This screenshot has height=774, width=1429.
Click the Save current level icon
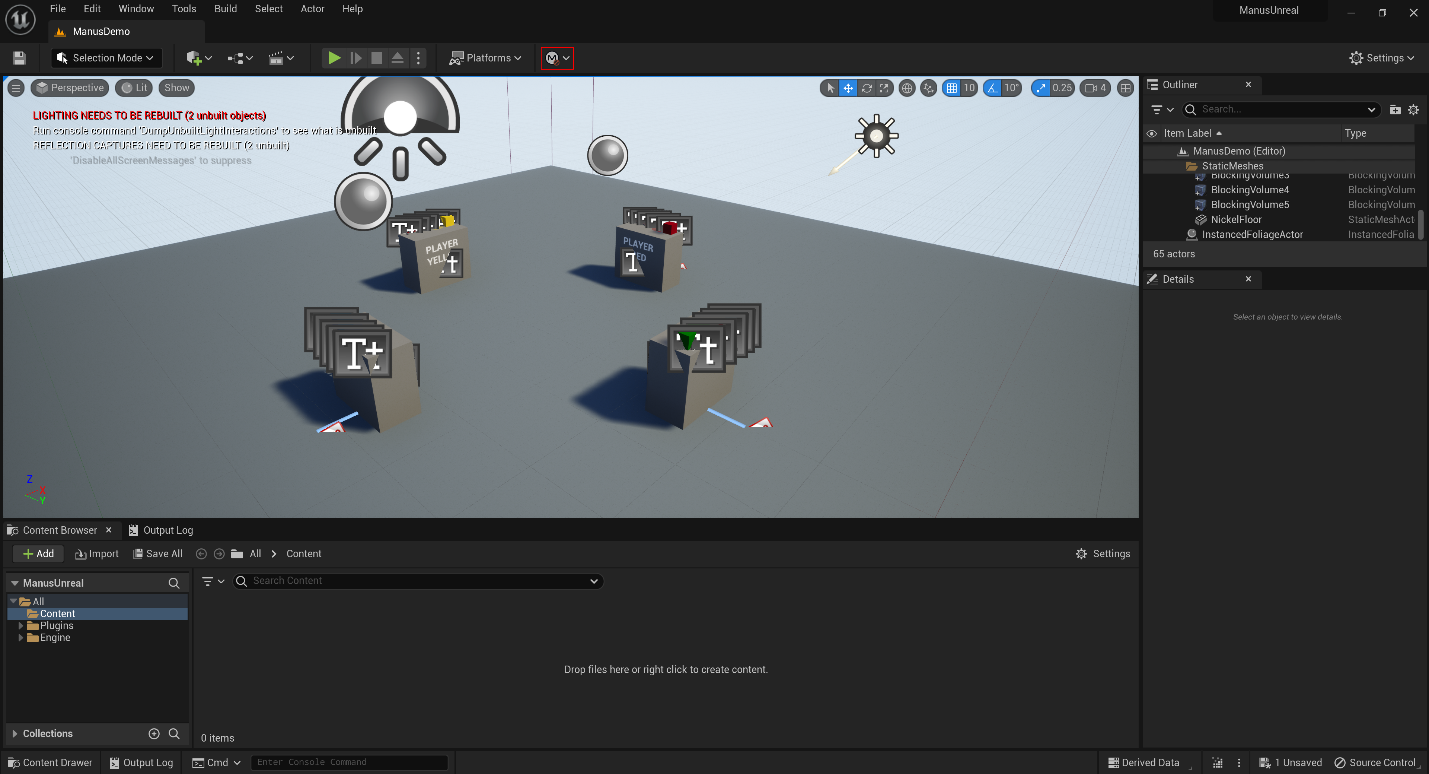19,58
